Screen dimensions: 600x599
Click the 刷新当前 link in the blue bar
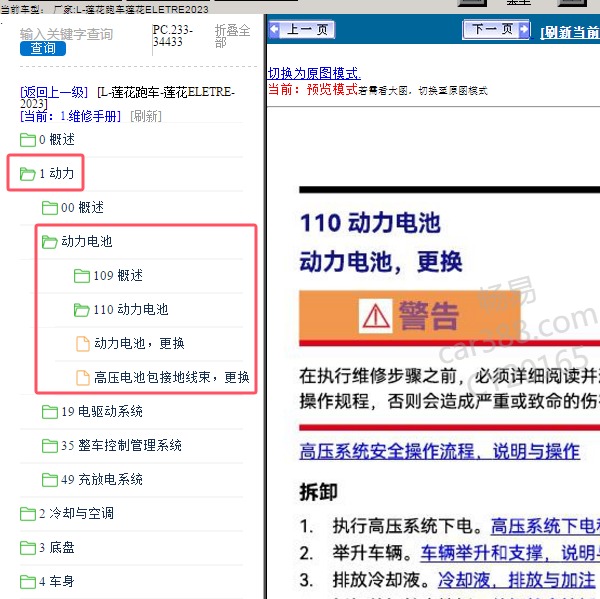(570, 33)
